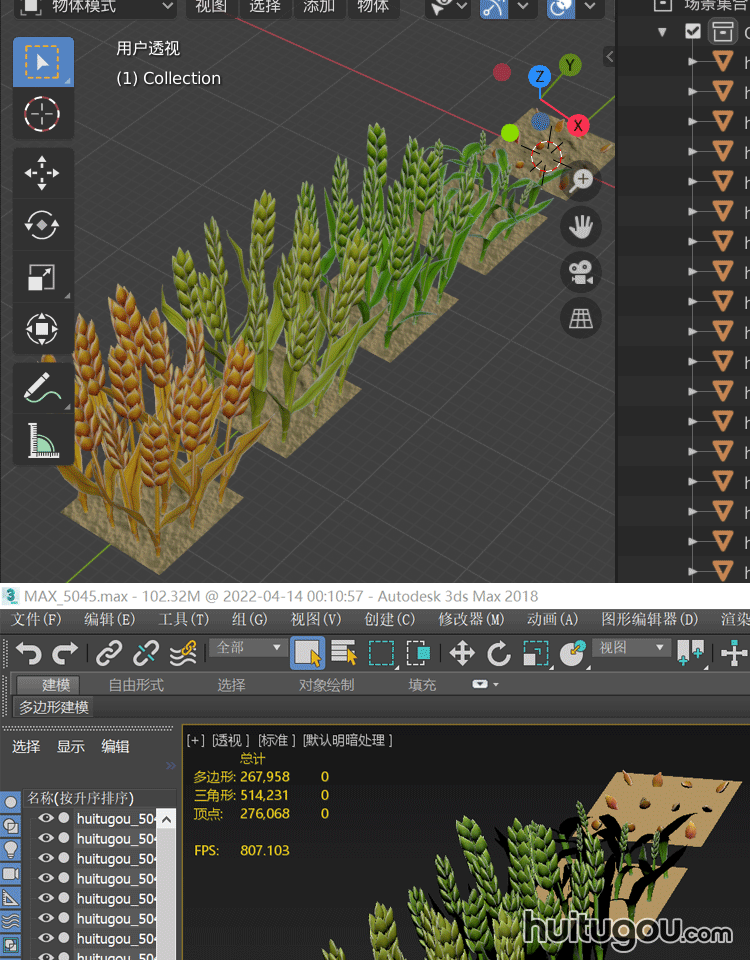Select the Measure tool

[42, 439]
